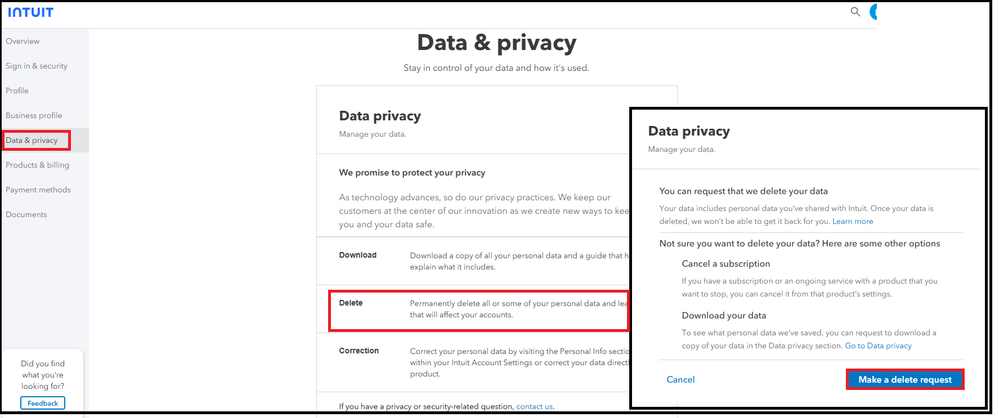Navigate to Products & billing
The height and width of the screenshot is (418, 999).
coord(38,165)
